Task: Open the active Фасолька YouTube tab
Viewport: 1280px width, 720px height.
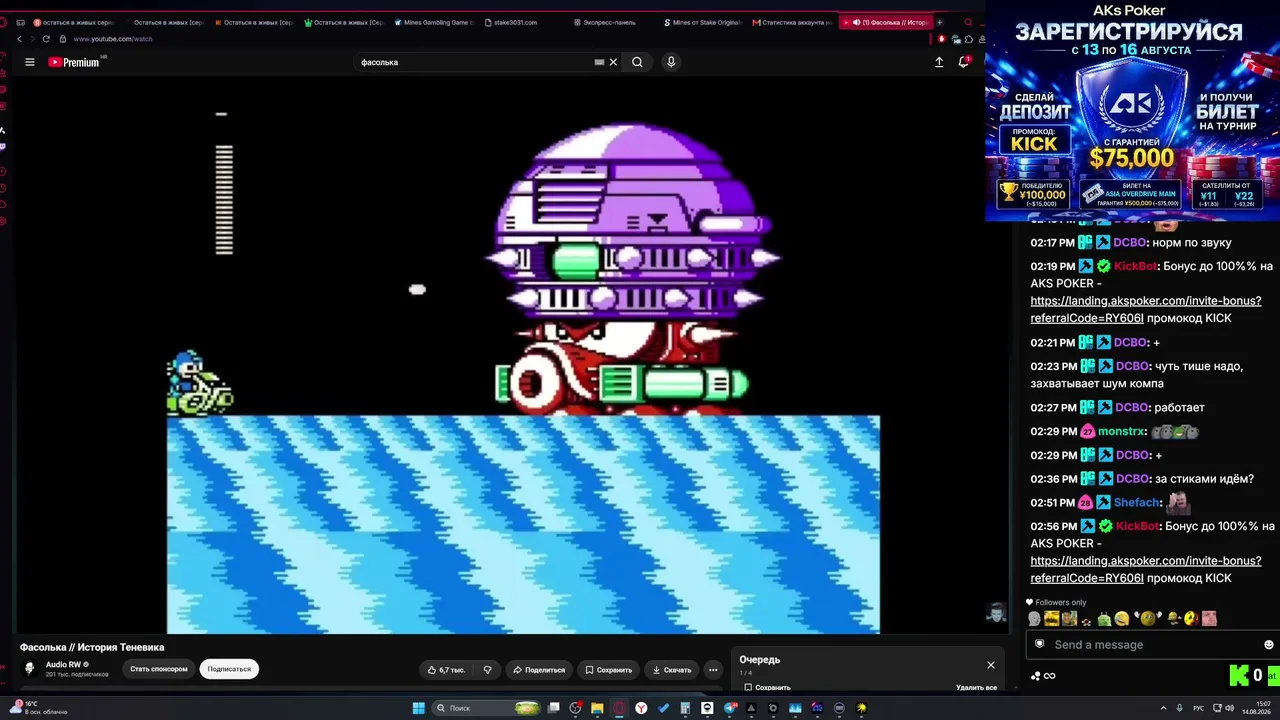Action: (x=885, y=22)
